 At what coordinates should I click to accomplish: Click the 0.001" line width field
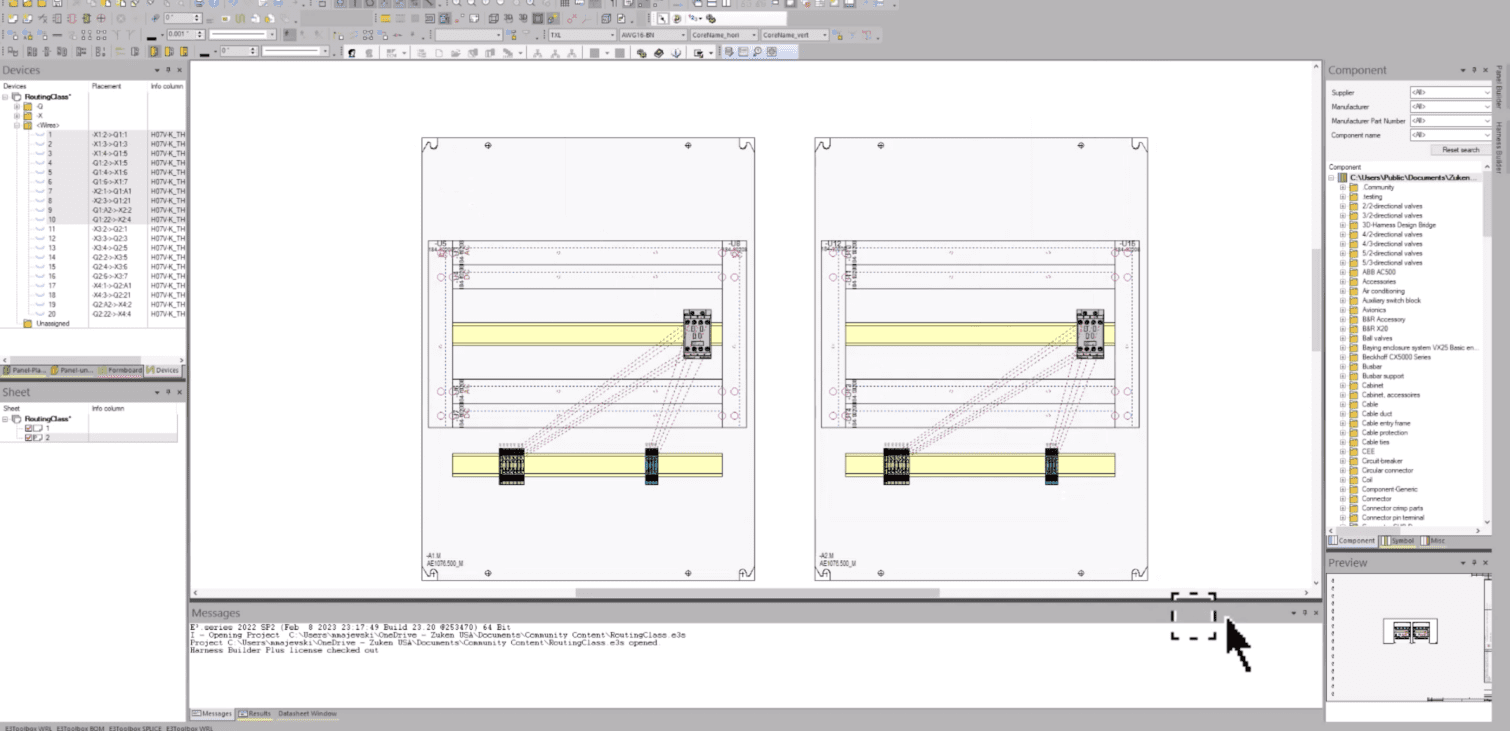(184, 35)
